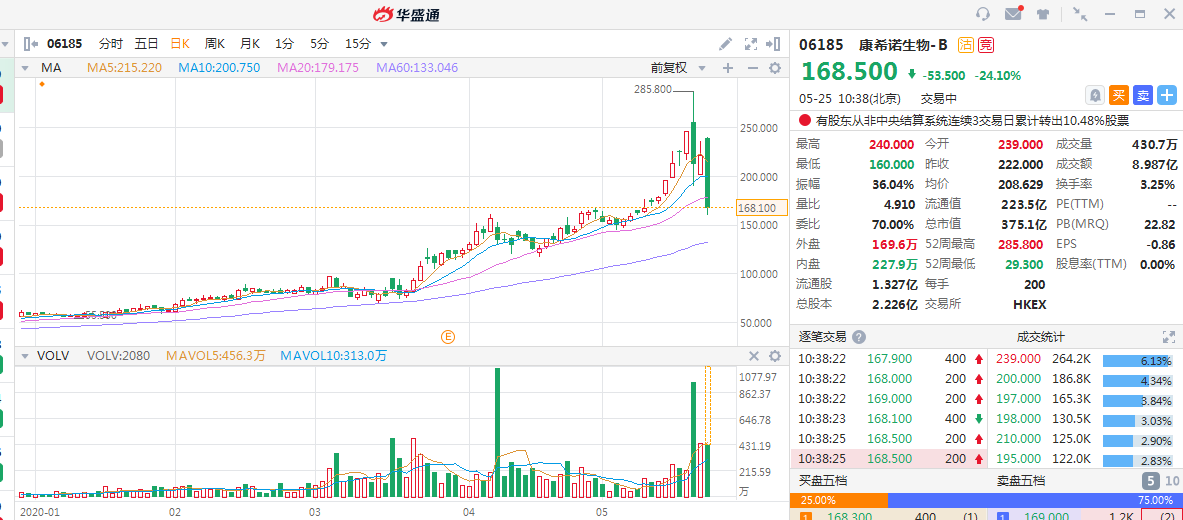
Task: Click the VOLV:2080 volume value
Action: click(x=118, y=355)
